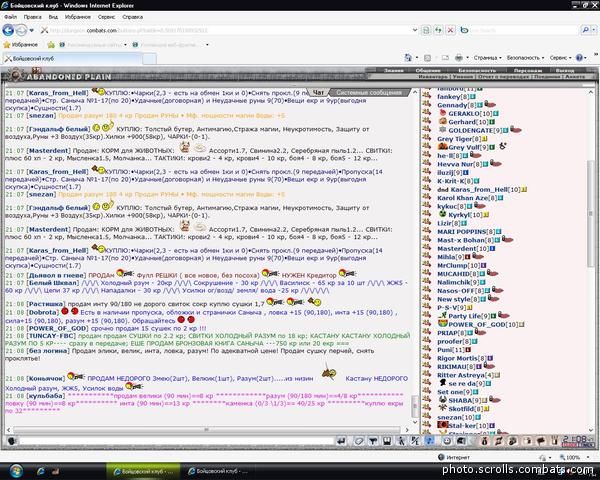This screenshot has width=600, height=480.
Task: Click the private message icon next to Masterdent
Action: click(427, 248)
